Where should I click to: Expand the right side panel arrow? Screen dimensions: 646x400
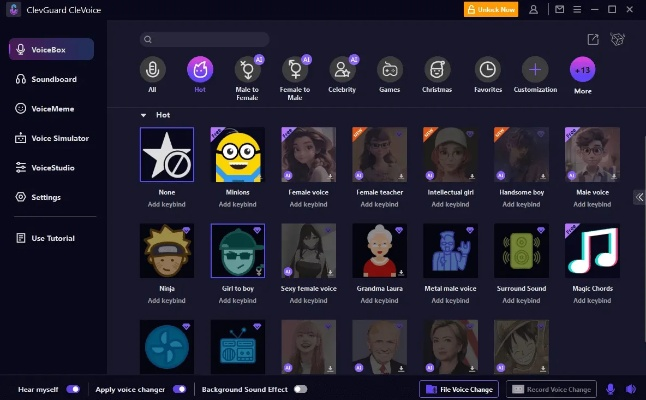click(639, 197)
